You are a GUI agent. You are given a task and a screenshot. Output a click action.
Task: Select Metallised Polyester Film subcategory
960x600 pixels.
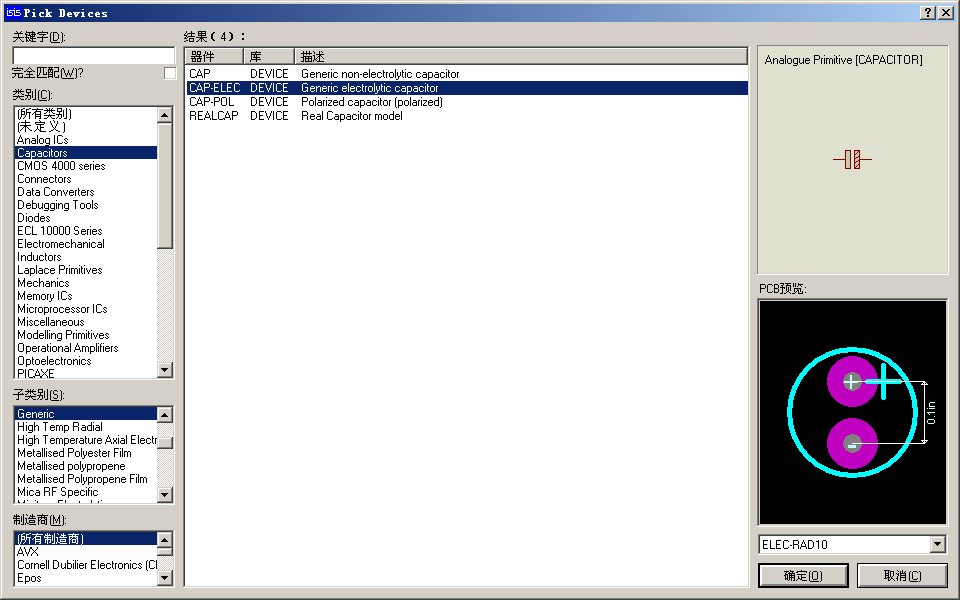point(86,453)
